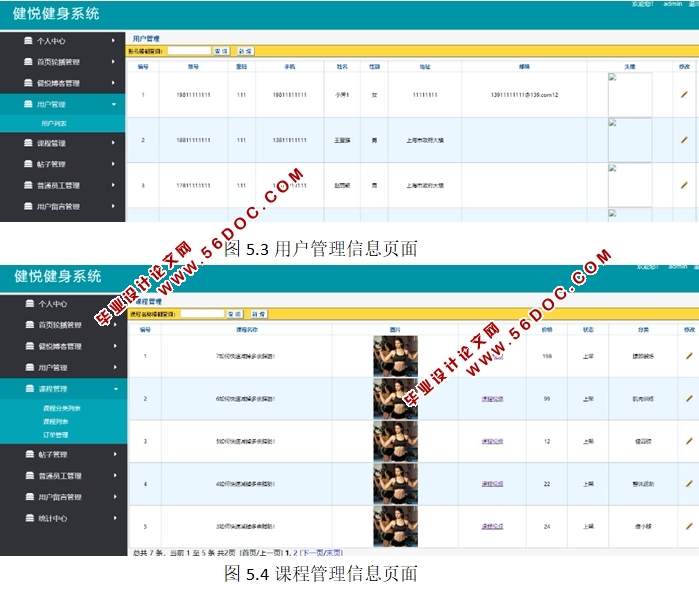Screen dimensions: 699x589
Task: Click the 个人中心 icon in the top sidebar
Action: coord(28,41)
